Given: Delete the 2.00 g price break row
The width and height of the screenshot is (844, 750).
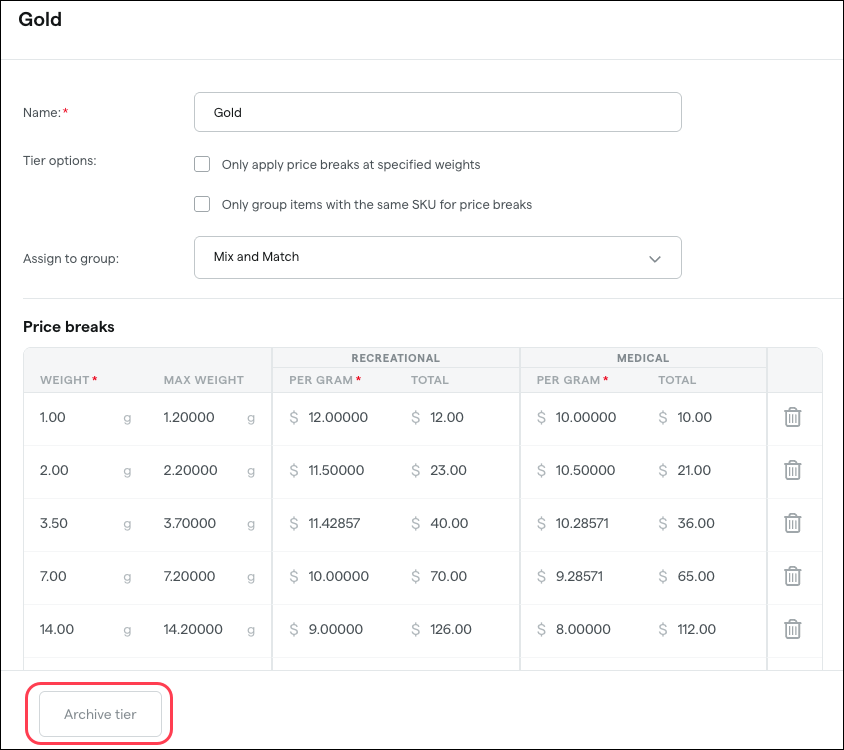Looking at the screenshot, I should [792, 470].
